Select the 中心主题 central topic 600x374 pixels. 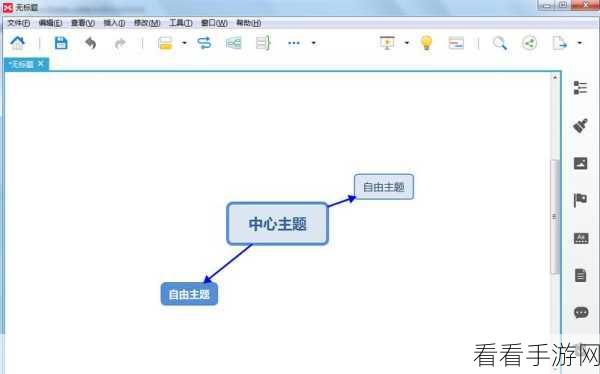[x=277, y=224]
